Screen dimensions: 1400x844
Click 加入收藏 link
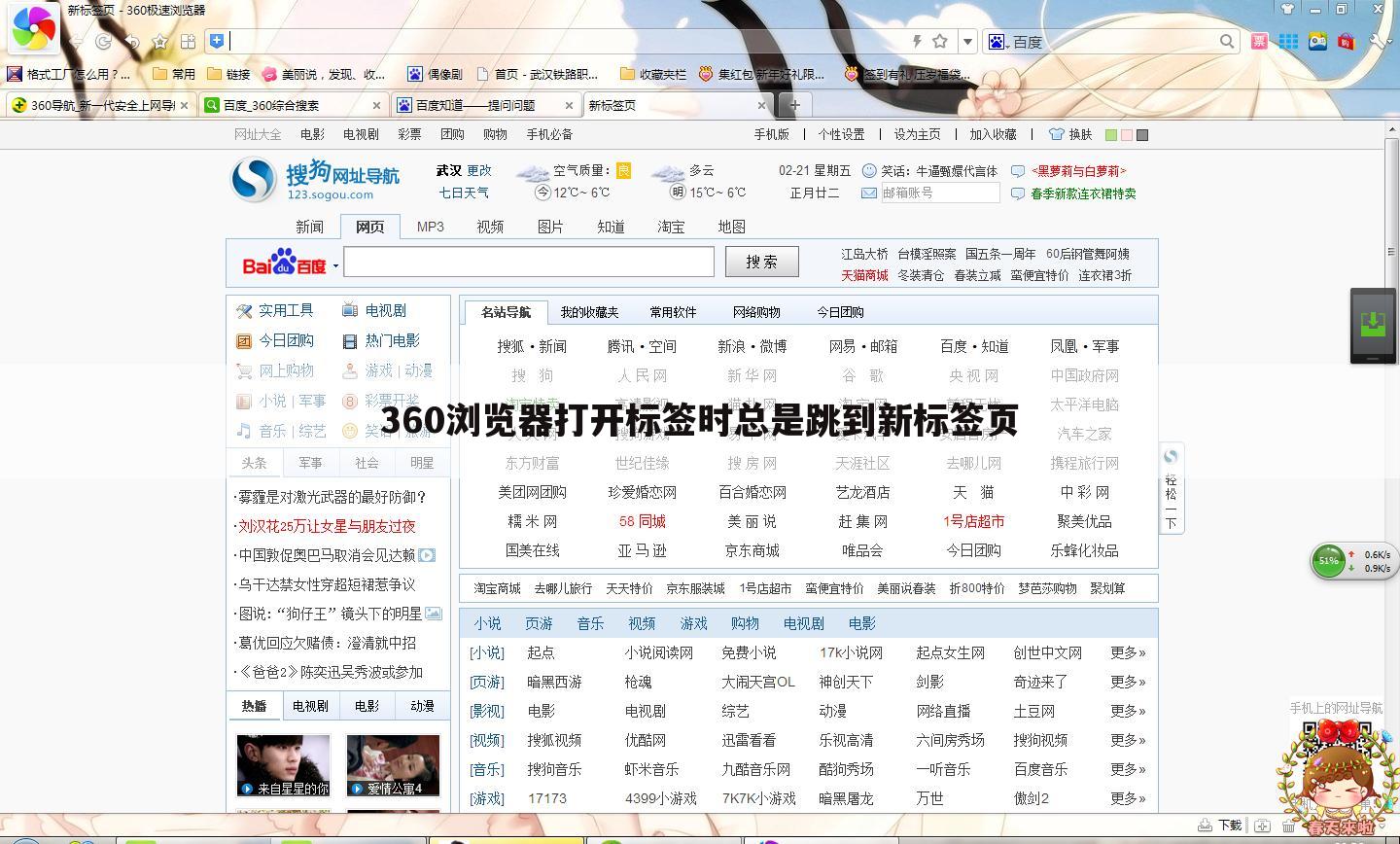click(x=993, y=134)
